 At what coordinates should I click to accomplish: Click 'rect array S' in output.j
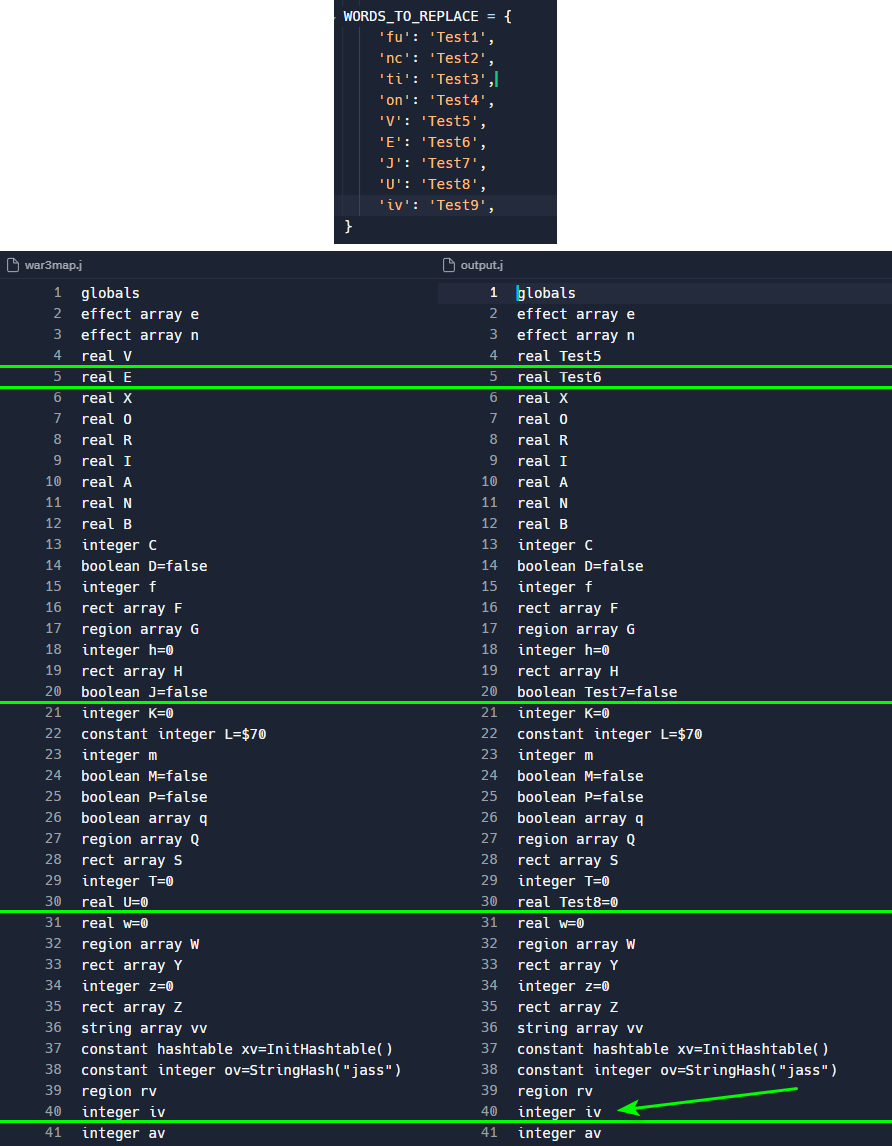(x=567, y=860)
